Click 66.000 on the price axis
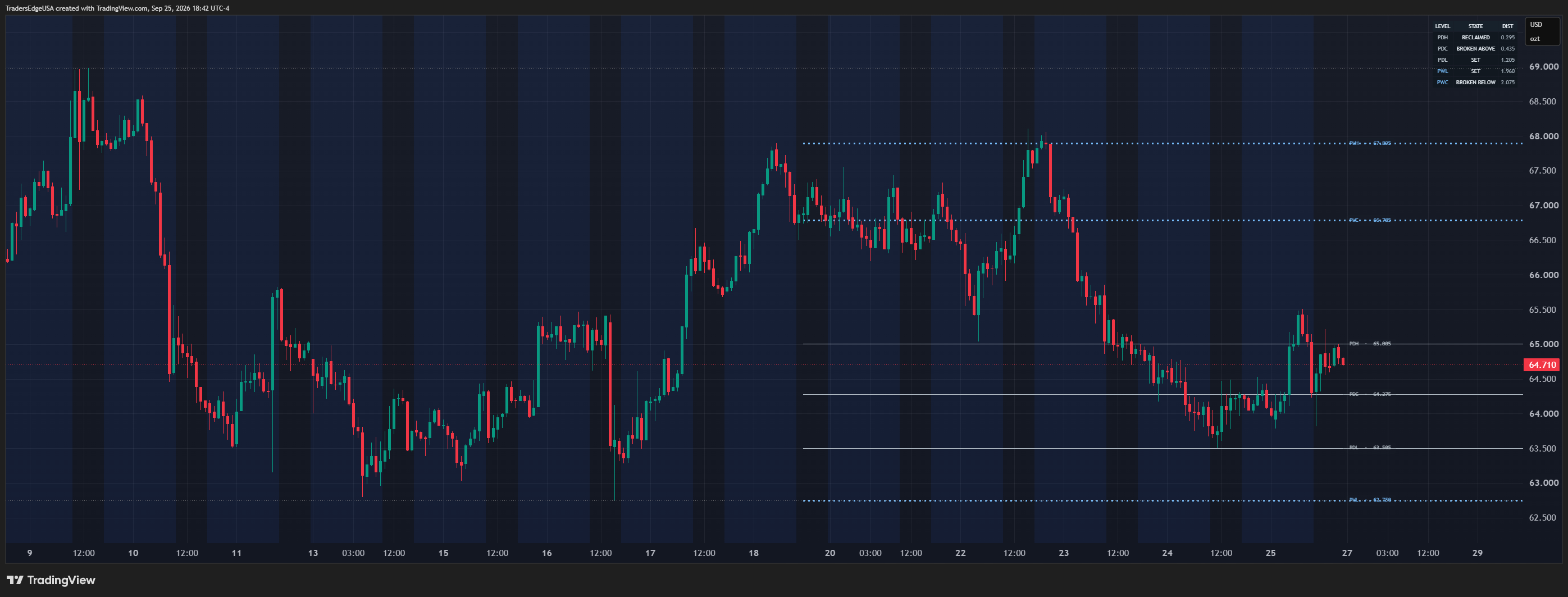This screenshot has height=597, width=1568. point(1544,275)
